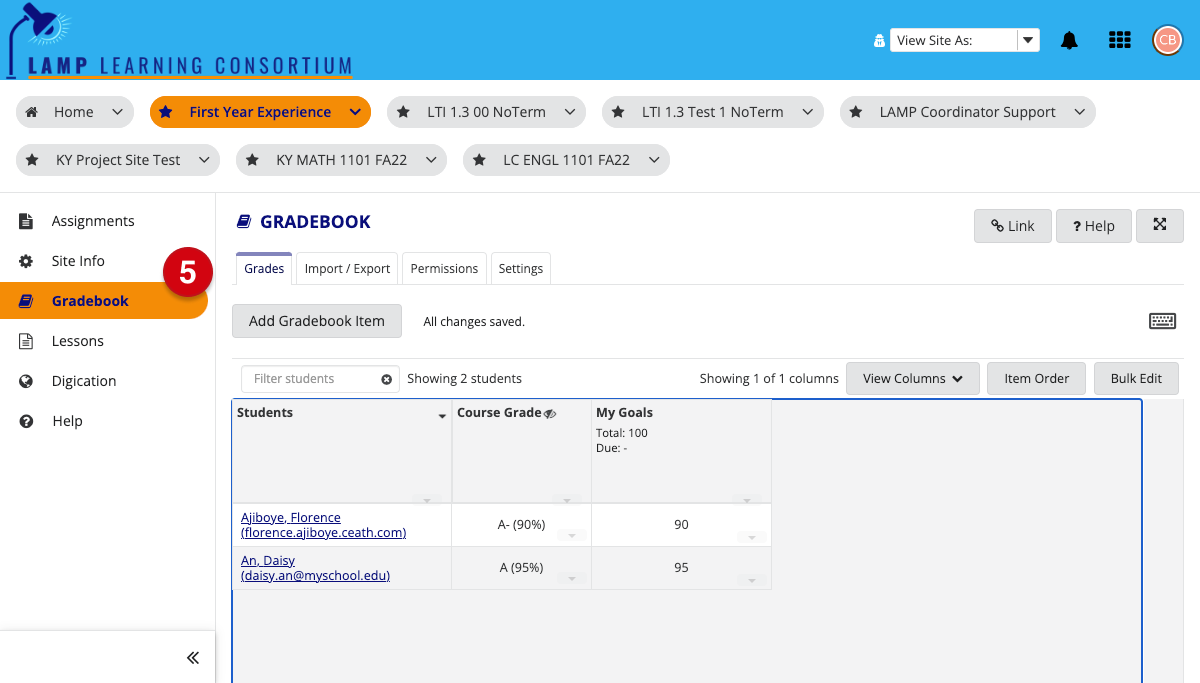Click the Link button
The image size is (1200, 683).
(x=1013, y=226)
